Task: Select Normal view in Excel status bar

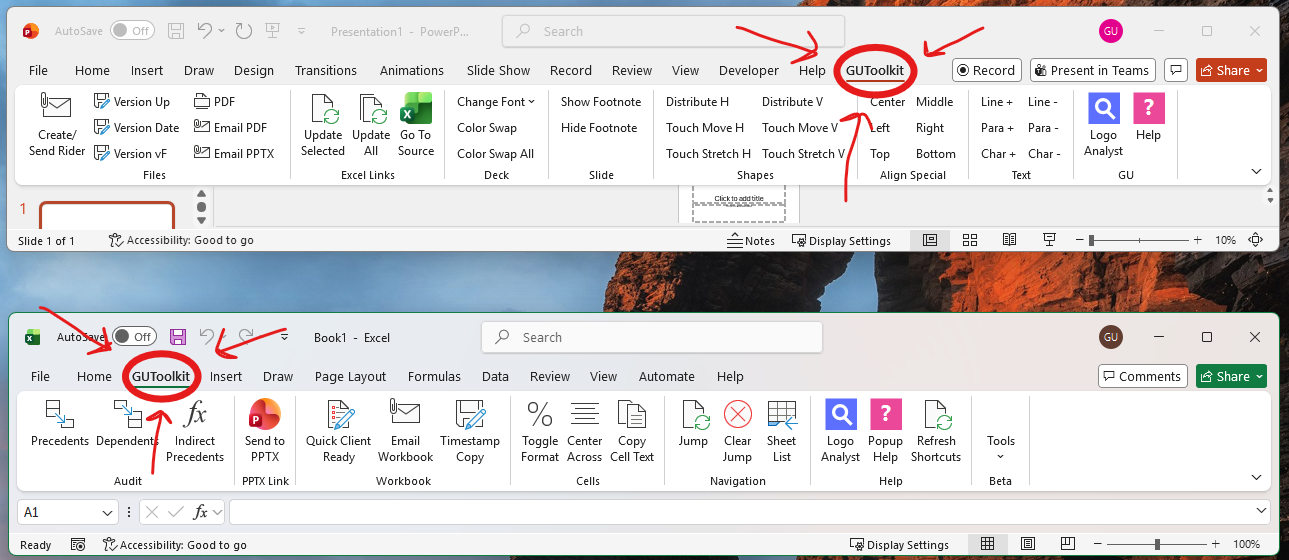Action: 987,544
